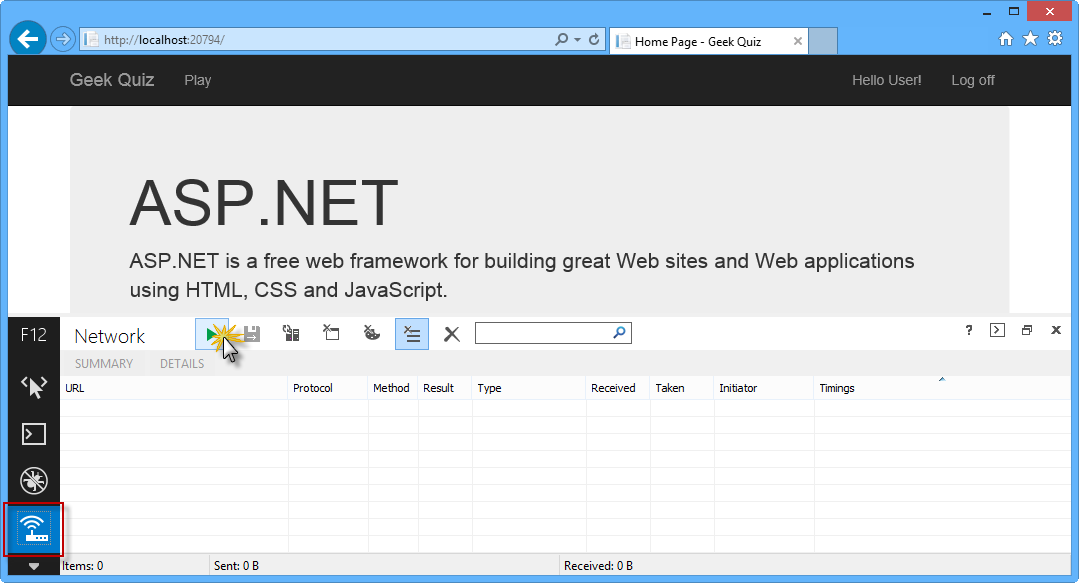Clear network entries with the X icon
This screenshot has width=1079, height=583.
451,333
